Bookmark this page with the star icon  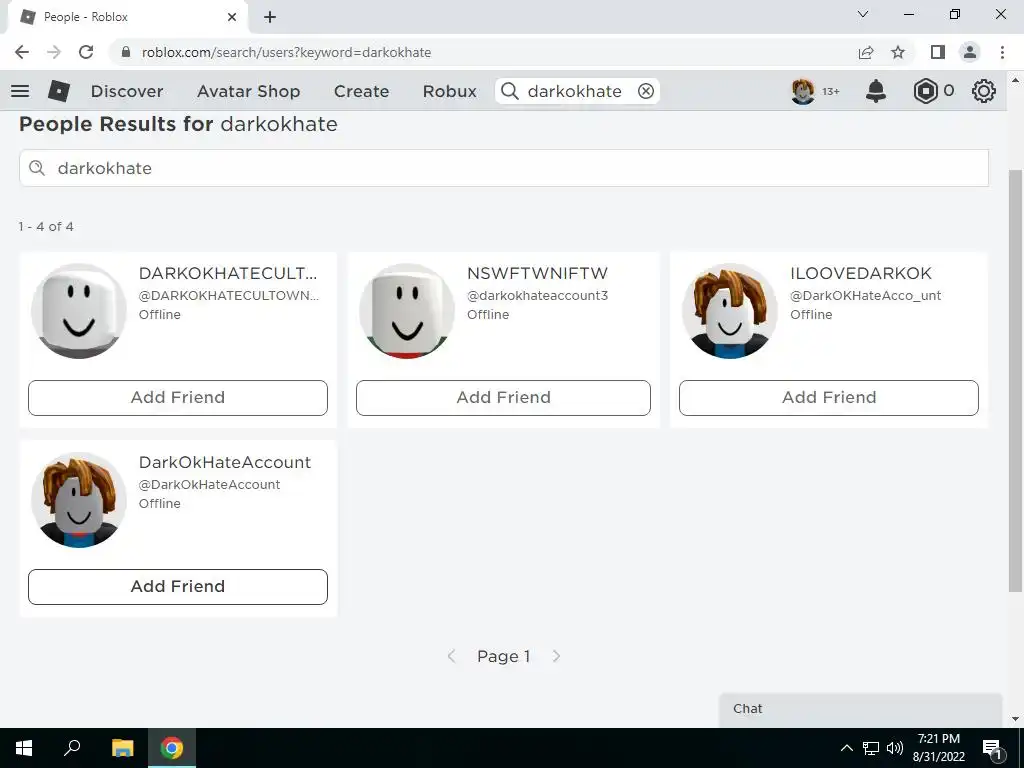point(899,52)
